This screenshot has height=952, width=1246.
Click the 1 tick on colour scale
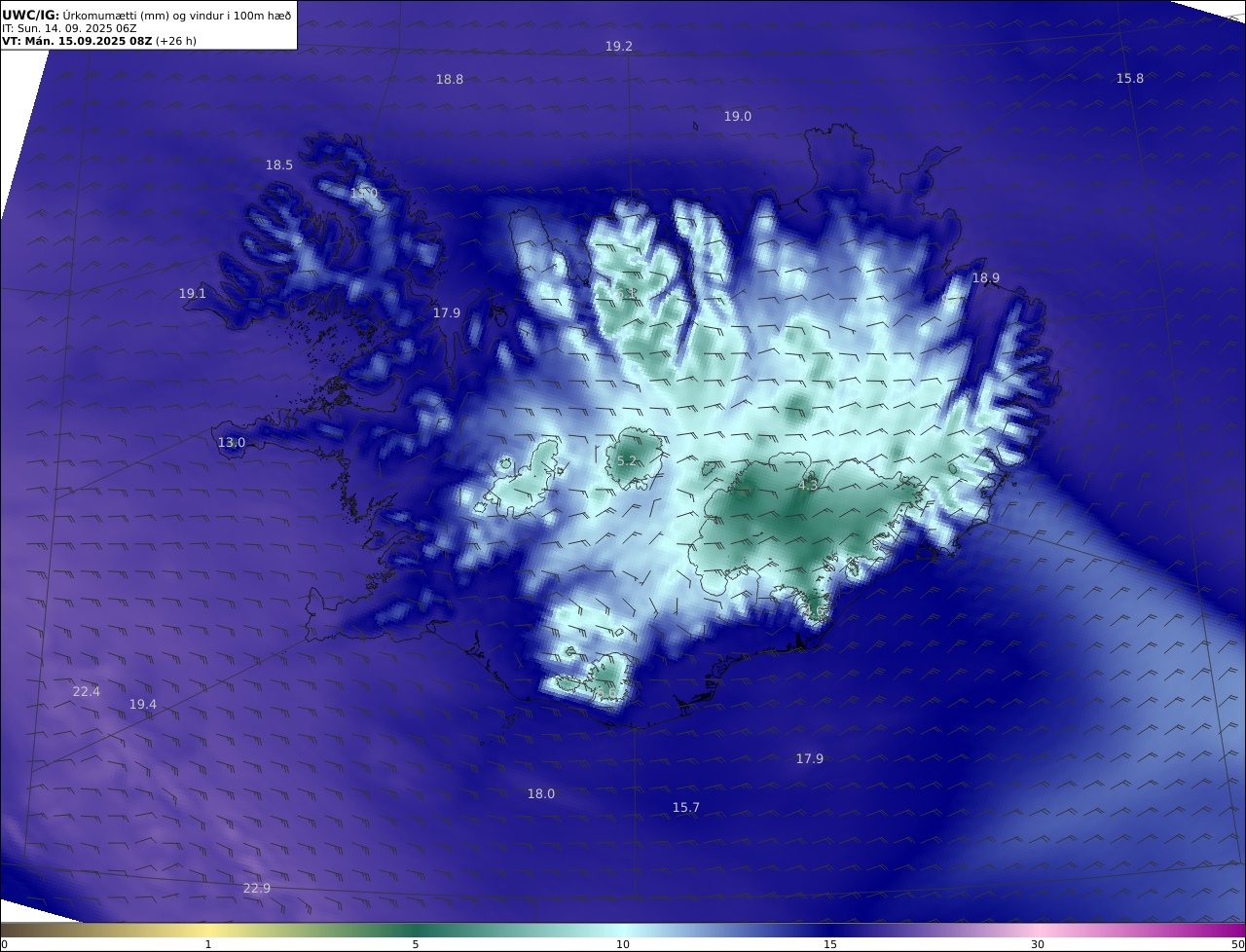pos(208,944)
